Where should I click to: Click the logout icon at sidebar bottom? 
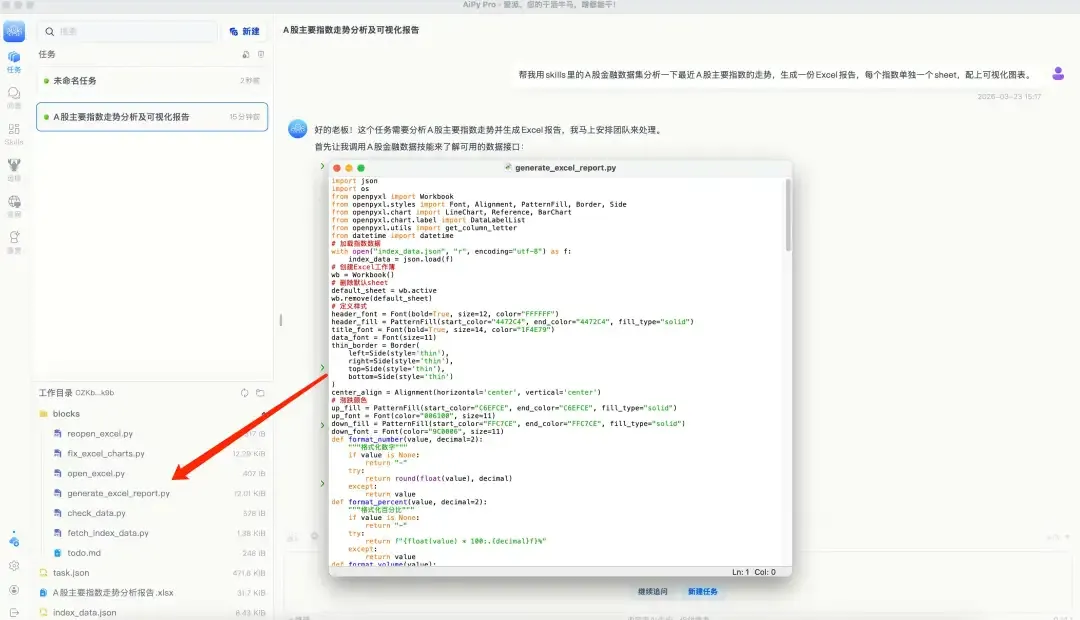[x=14, y=612]
